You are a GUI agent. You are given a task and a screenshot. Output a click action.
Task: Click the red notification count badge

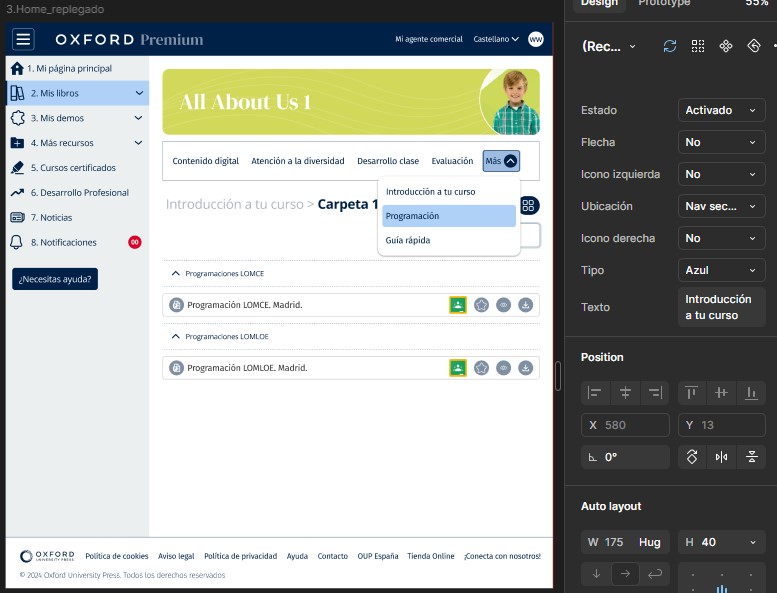point(135,242)
